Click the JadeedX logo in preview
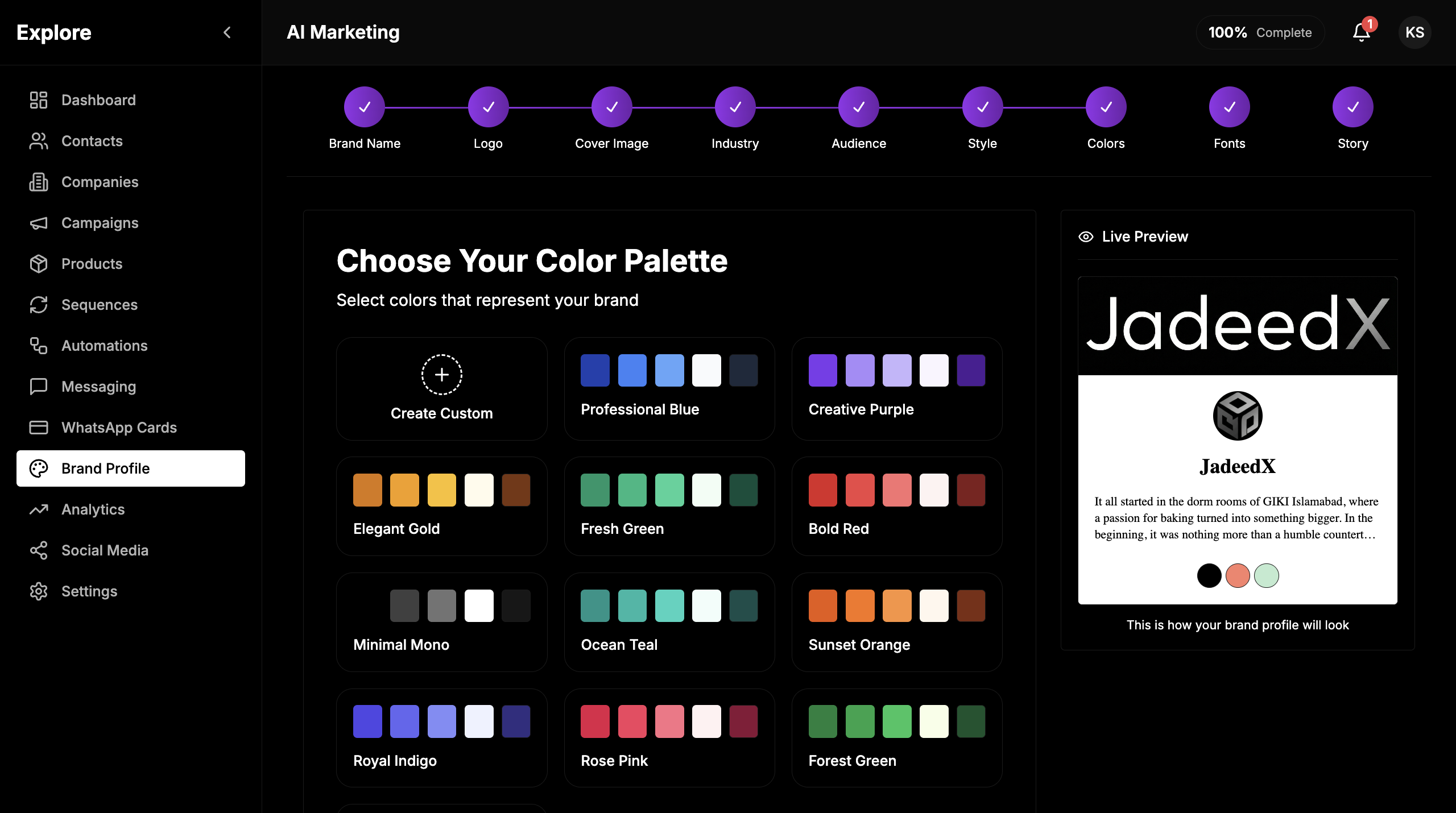Image resolution: width=1456 pixels, height=813 pixels. pos(1238,416)
